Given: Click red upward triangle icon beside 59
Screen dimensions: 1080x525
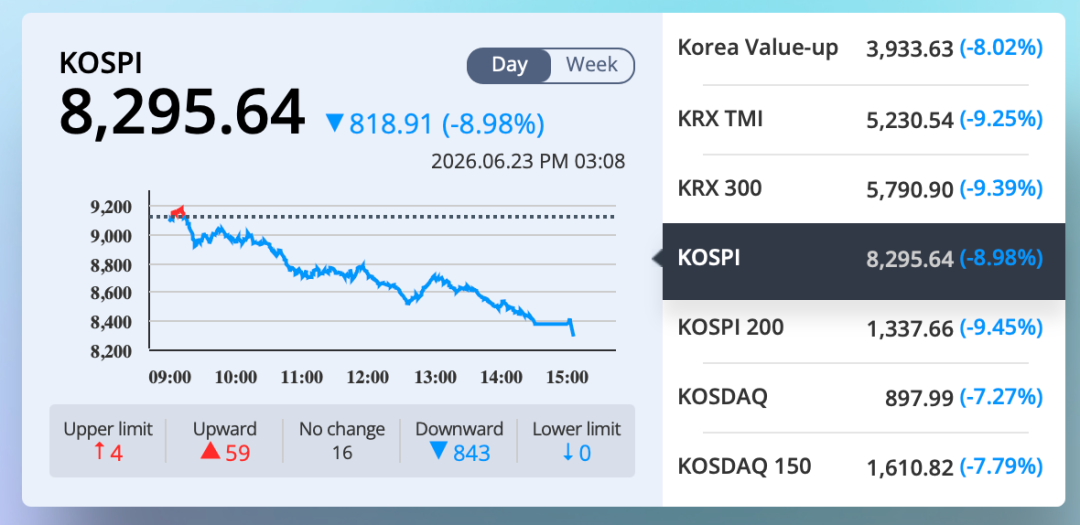Looking at the screenshot, I should point(211,452).
